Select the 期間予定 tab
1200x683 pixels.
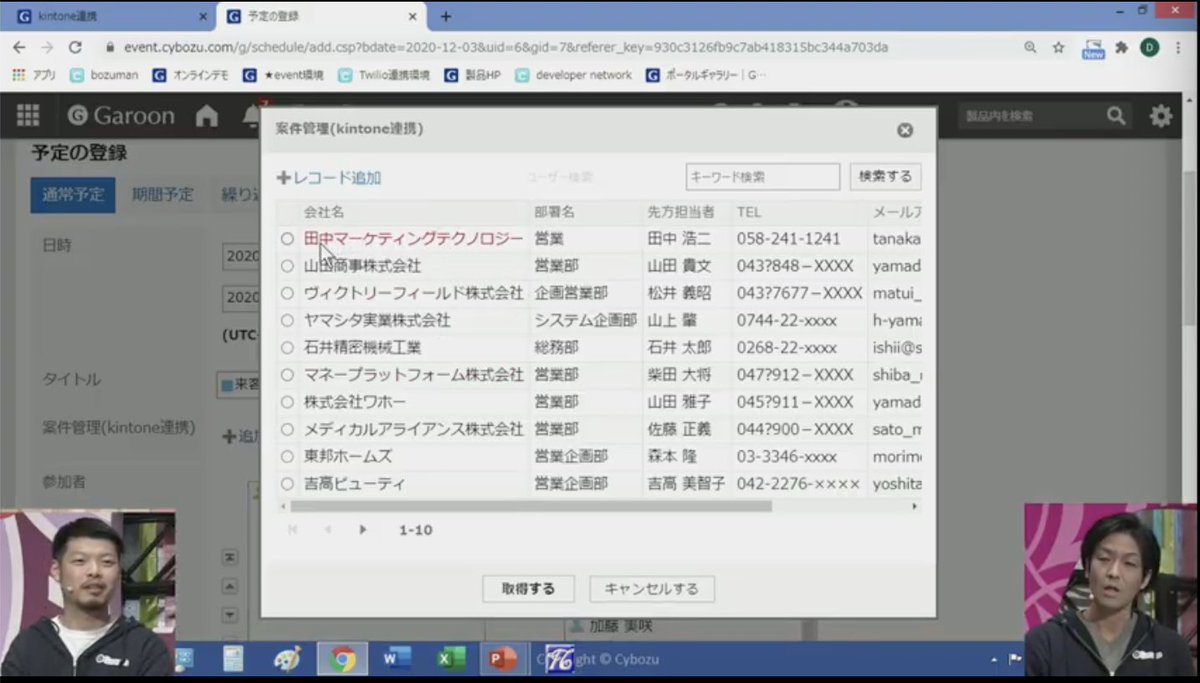(163, 195)
